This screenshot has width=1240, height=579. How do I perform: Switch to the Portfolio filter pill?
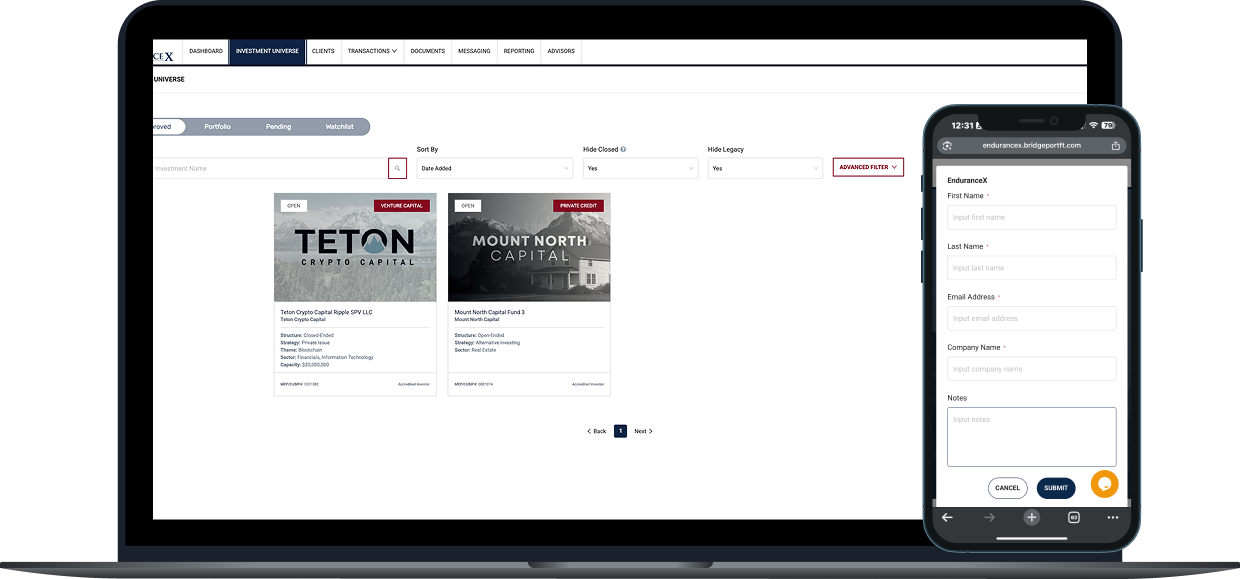point(217,127)
